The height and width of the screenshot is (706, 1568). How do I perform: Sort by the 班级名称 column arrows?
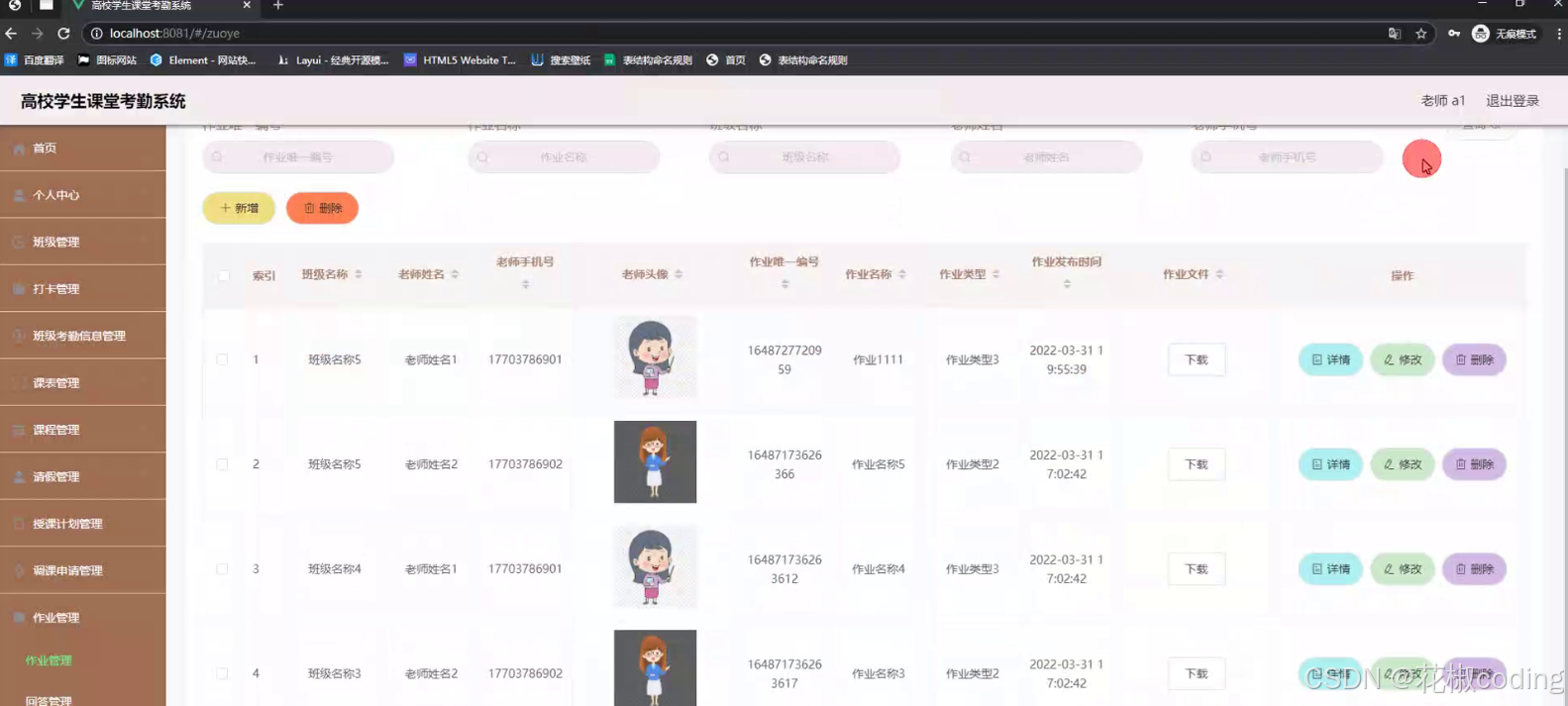tap(359, 274)
